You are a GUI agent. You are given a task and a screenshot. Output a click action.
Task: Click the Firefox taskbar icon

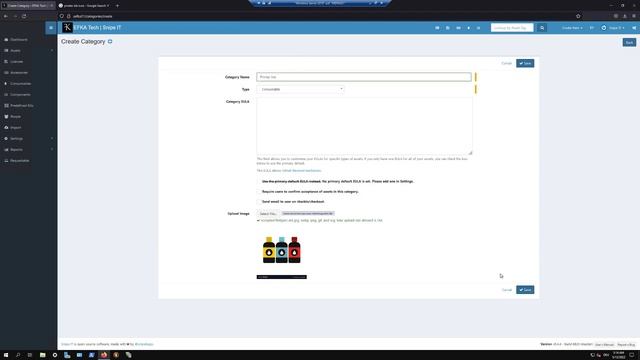(x=104, y=355)
